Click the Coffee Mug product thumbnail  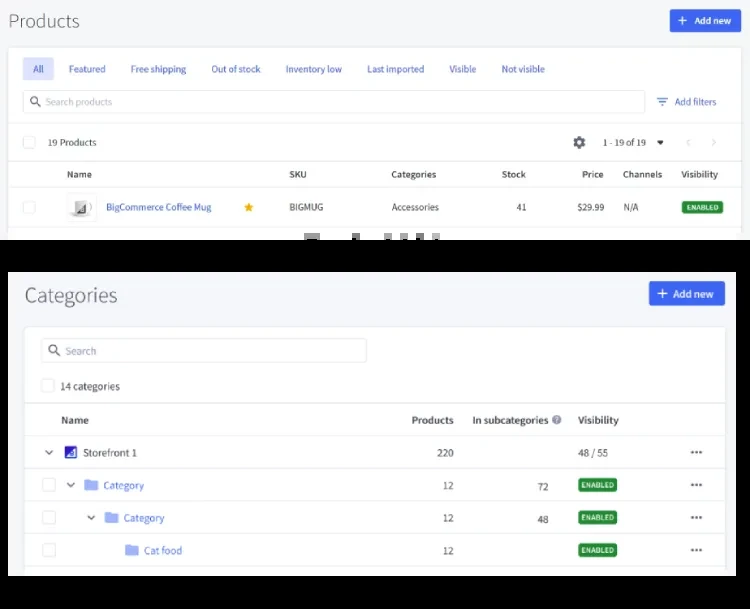(x=81, y=207)
